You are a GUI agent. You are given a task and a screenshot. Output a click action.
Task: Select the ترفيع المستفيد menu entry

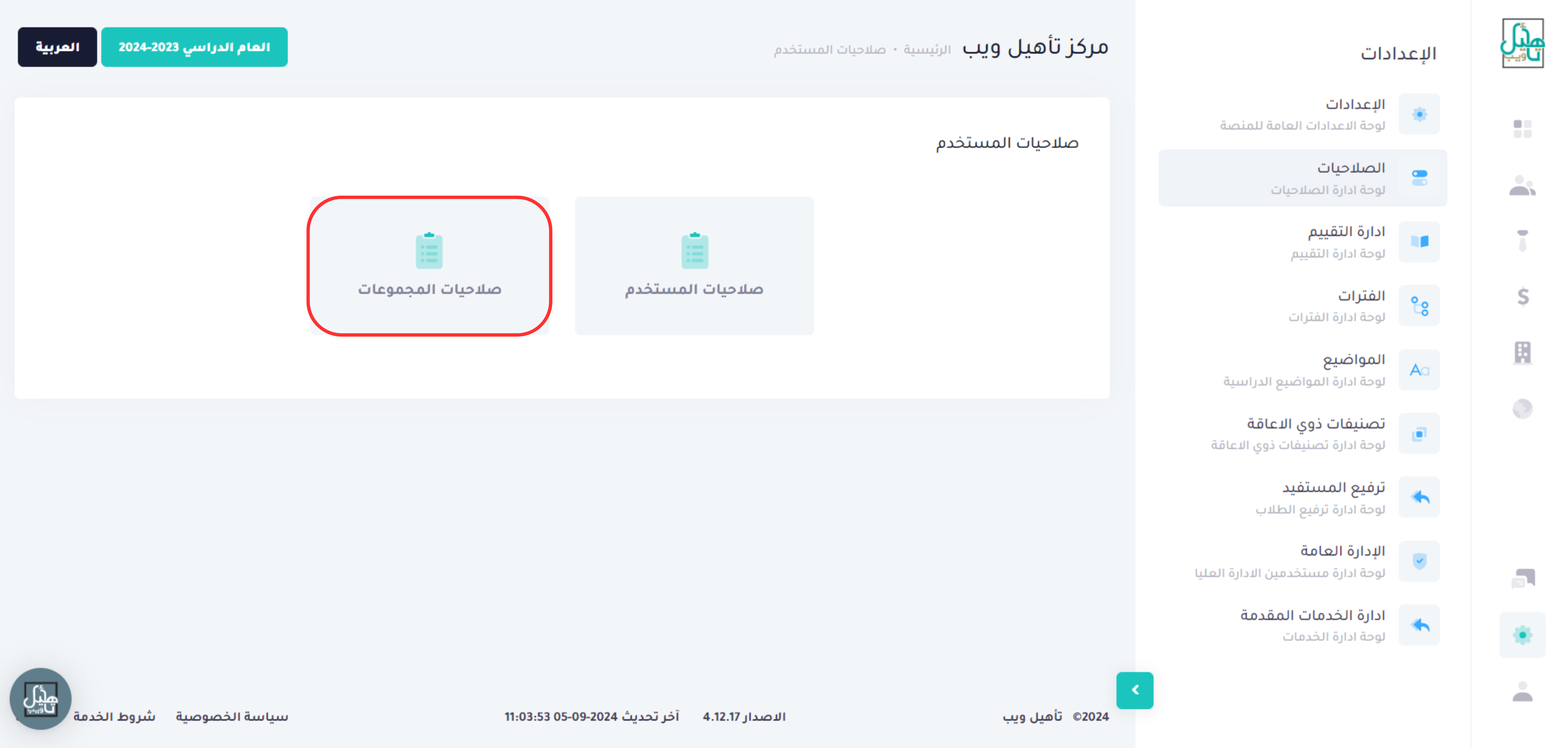click(x=1303, y=497)
